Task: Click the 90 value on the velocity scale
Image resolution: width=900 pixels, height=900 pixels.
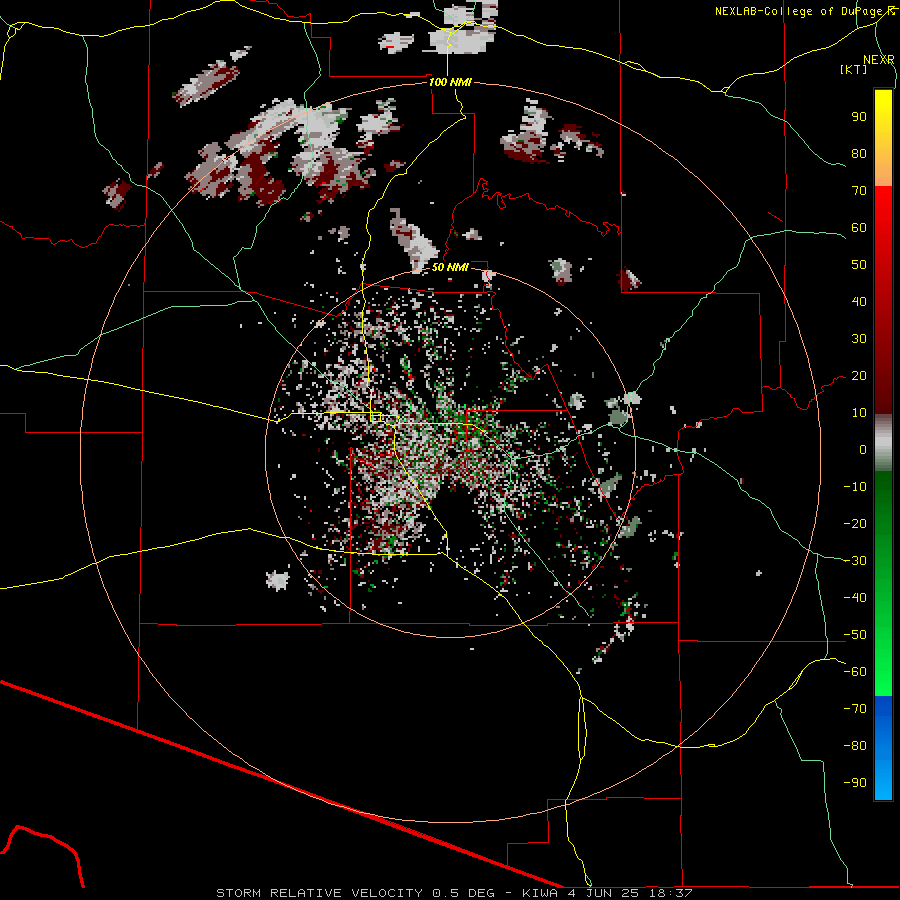Action: click(x=859, y=117)
